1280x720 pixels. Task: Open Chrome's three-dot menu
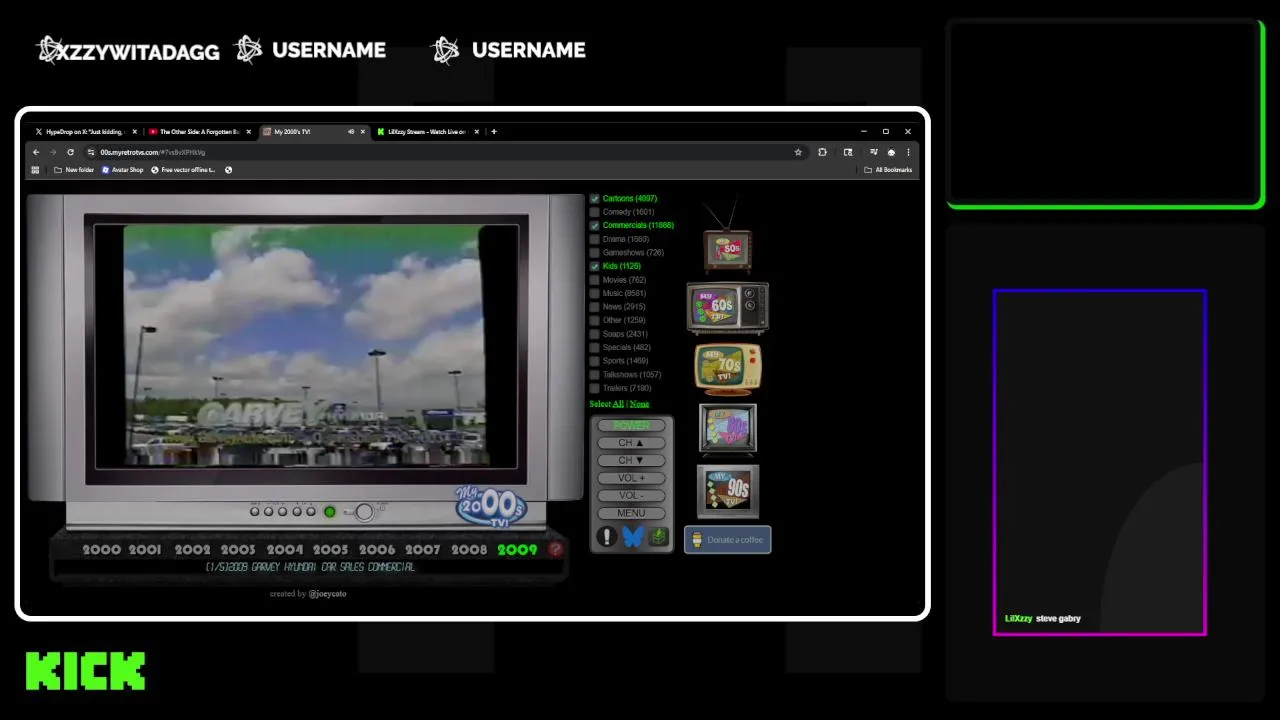[908, 152]
